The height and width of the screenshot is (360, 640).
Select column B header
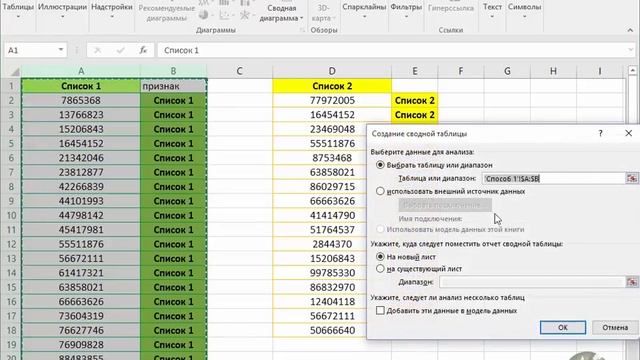click(x=173, y=71)
